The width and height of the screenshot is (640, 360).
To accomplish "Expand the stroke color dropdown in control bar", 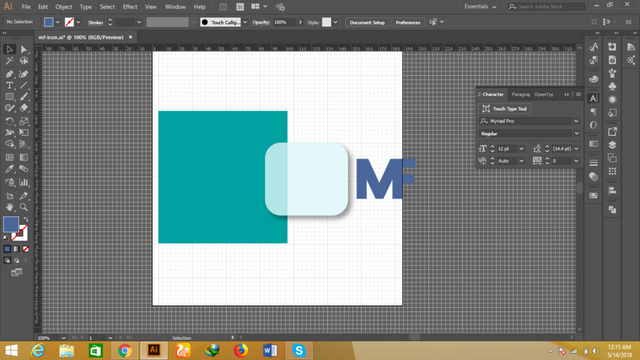I will [x=78, y=22].
